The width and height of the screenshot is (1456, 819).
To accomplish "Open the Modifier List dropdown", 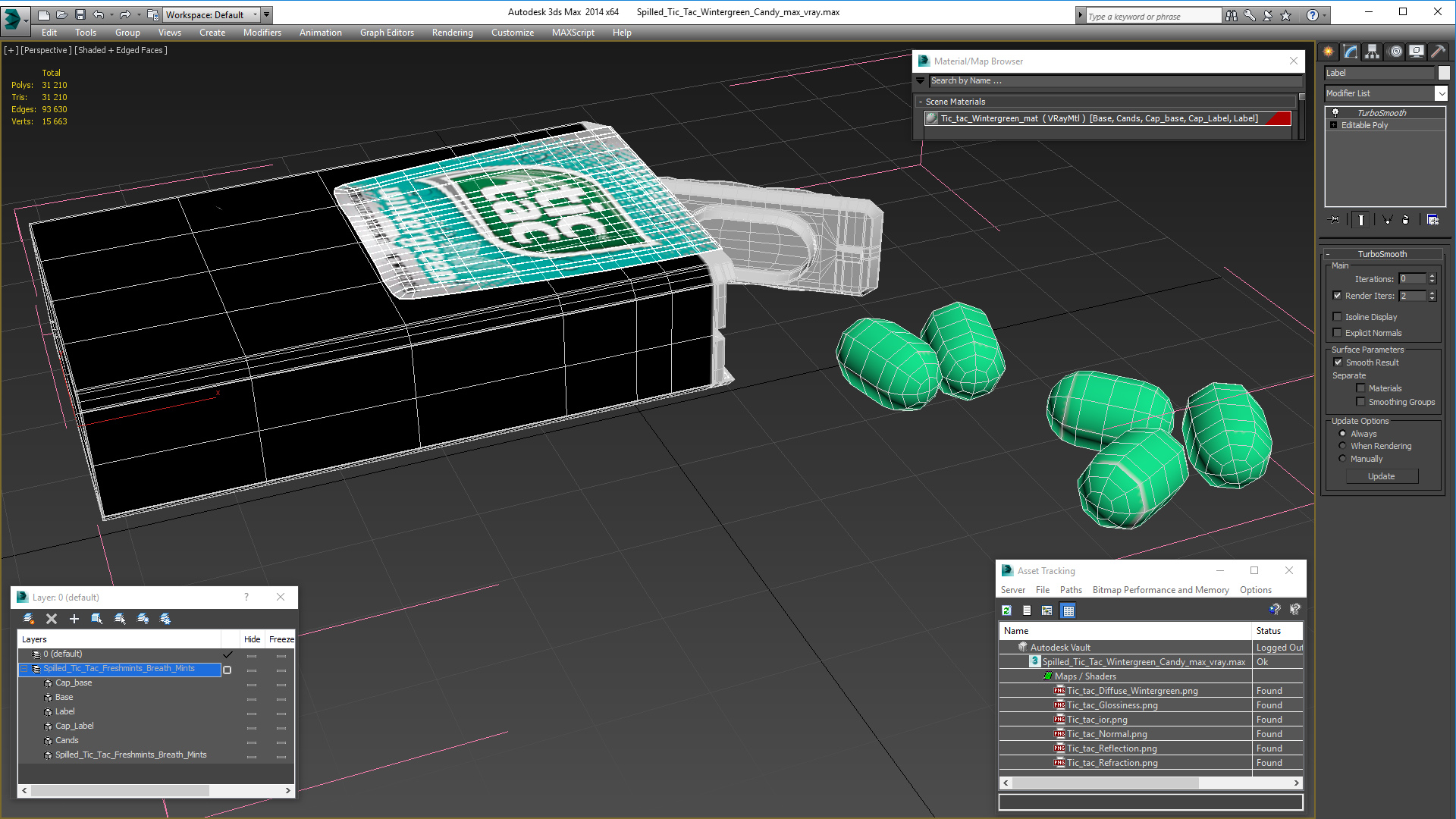I will click(1441, 93).
